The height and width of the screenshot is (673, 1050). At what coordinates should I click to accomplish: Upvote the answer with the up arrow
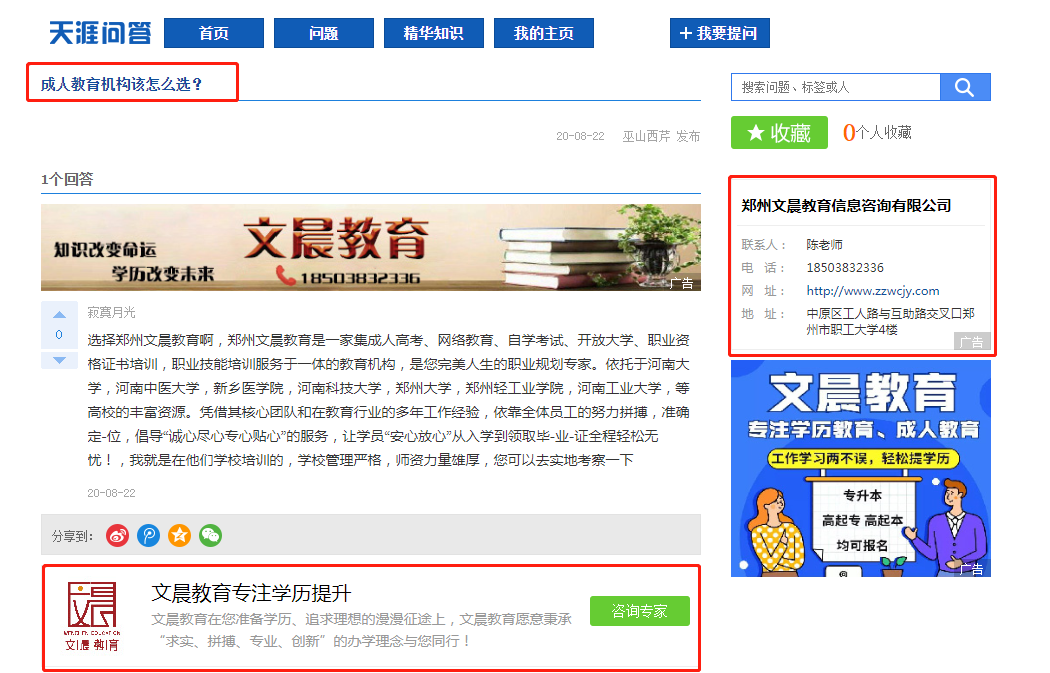60,315
